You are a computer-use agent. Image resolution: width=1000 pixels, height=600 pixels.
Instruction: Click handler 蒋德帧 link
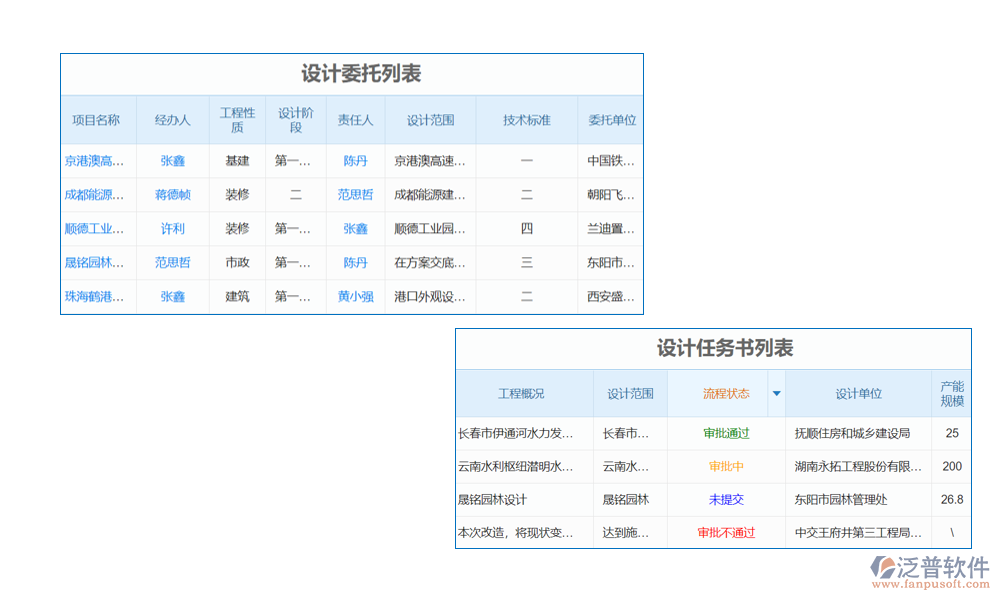[173, 195]
